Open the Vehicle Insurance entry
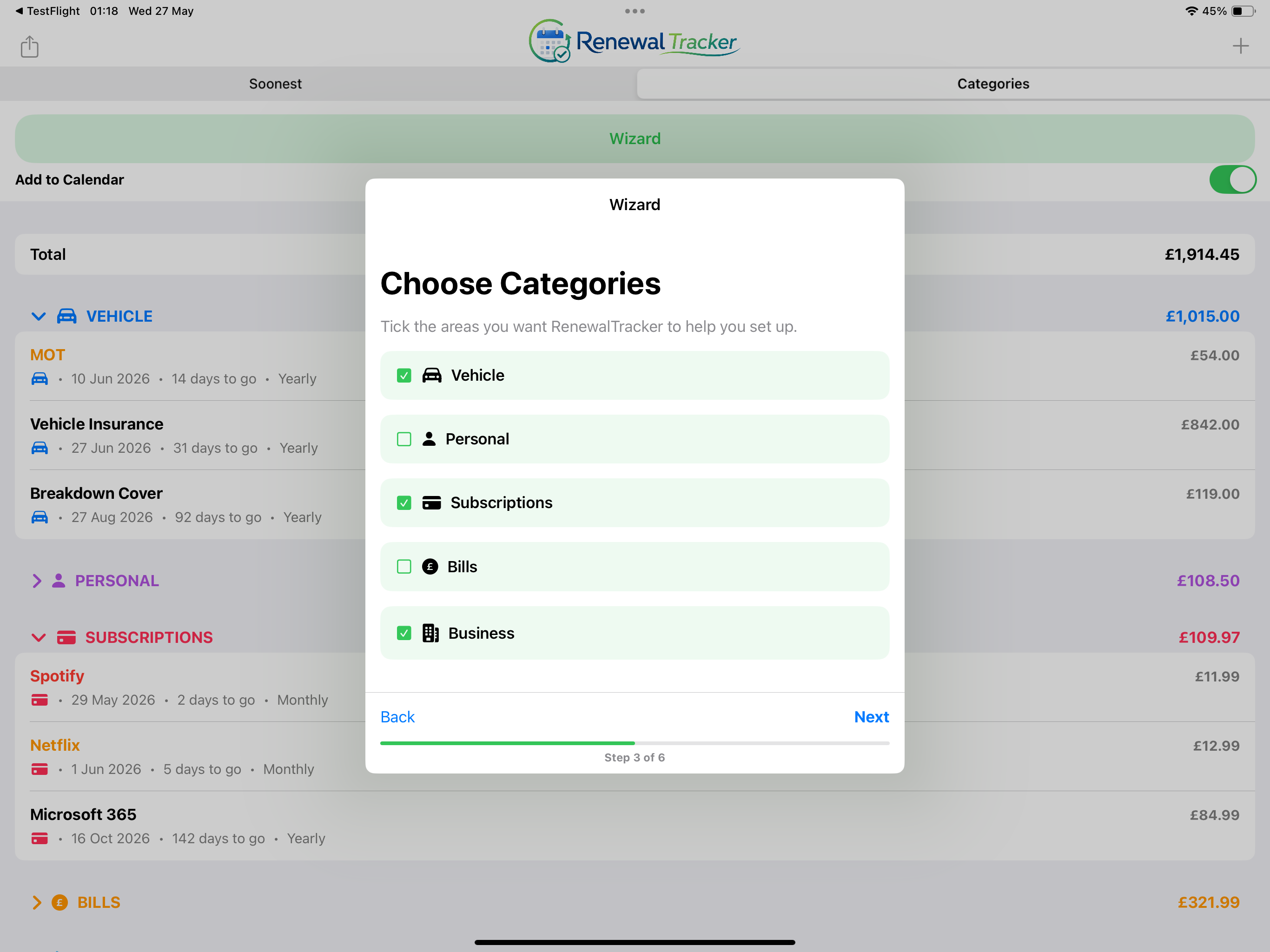1270x952 pixels. pos(635,435)
